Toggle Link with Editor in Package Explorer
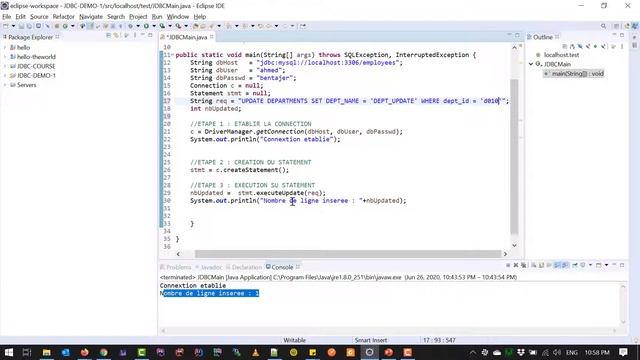Viewport: 640px width, 360px height. (x=116, y=36)
